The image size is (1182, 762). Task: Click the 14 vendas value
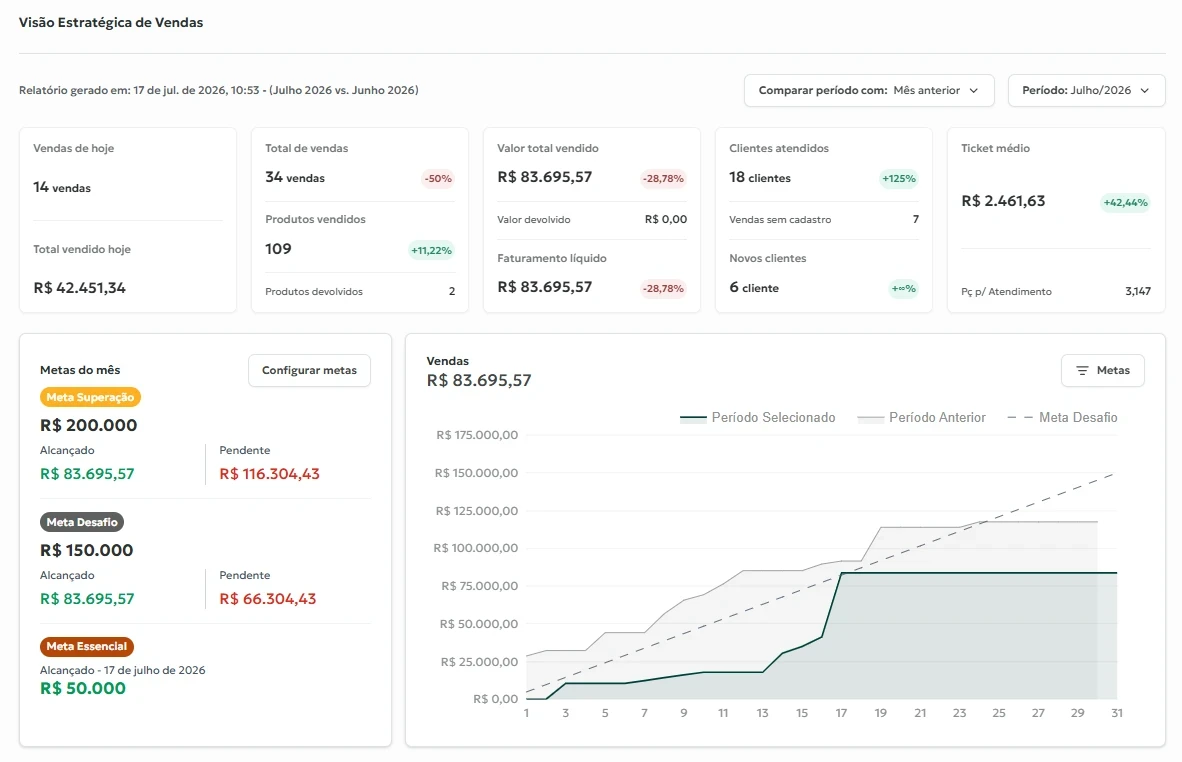point(62,188)
